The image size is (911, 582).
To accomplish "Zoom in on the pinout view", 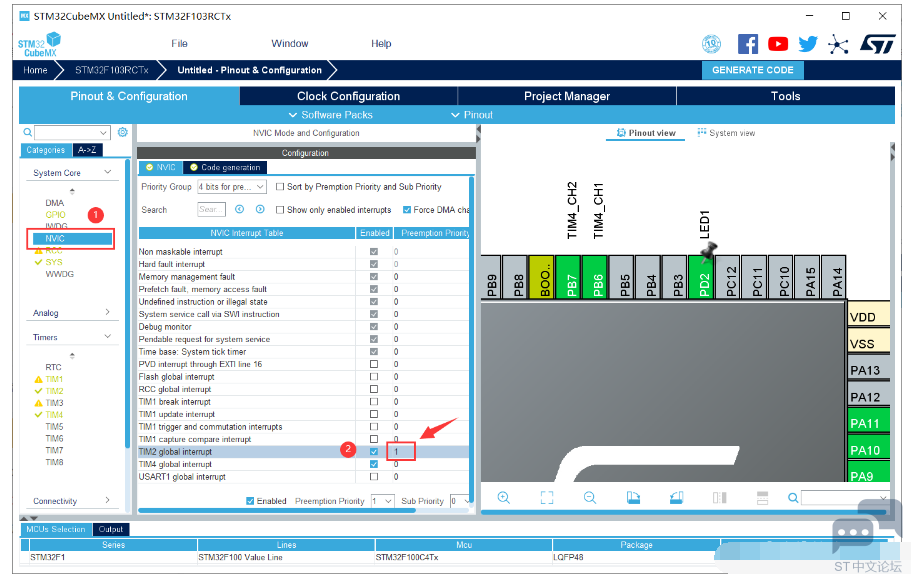I will [x=503, y=498].
